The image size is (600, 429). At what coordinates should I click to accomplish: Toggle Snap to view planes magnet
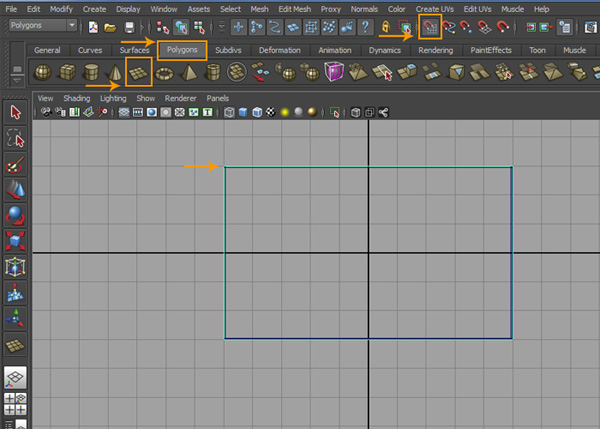pos(484,27)
